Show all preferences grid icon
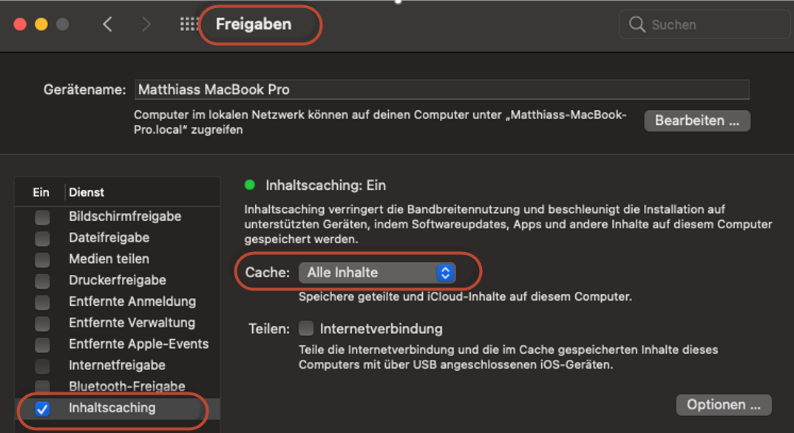794x433 pixels. tap(189, 25)
